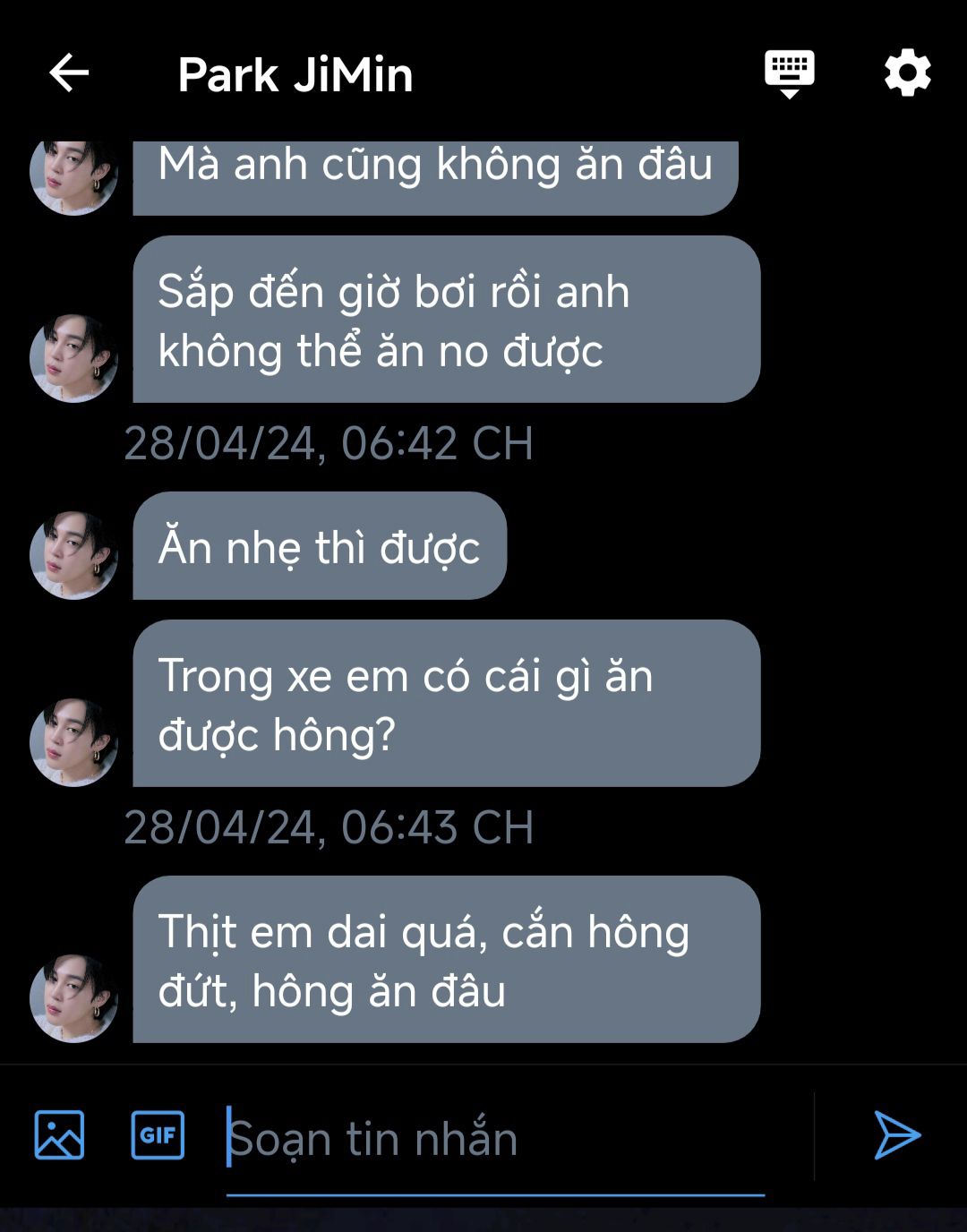Screen dimensions: 967x1232
Task: Focus the 'Soạn tin nhắn' input field
Action: [x=495, y=1138]
